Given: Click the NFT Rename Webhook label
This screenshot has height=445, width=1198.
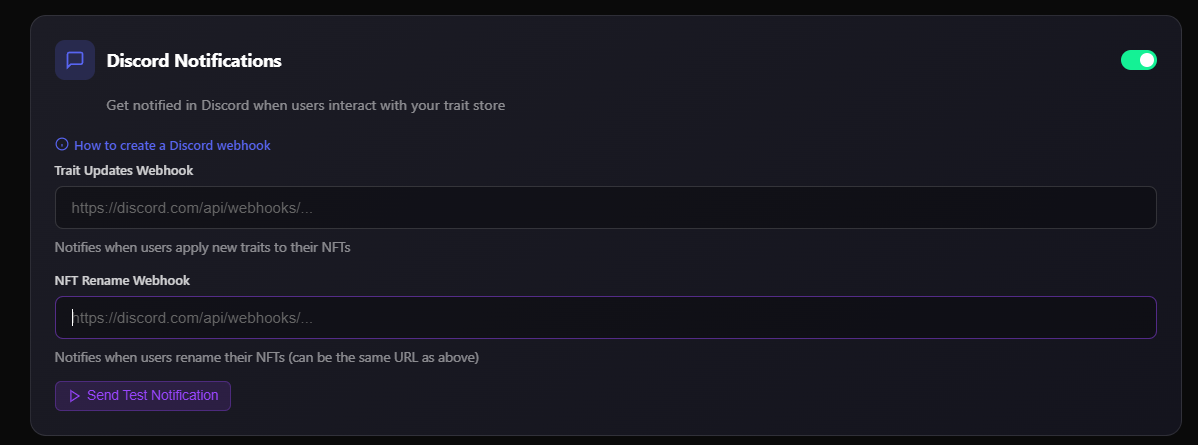Looking at the screenshot, I should (122, 280).
